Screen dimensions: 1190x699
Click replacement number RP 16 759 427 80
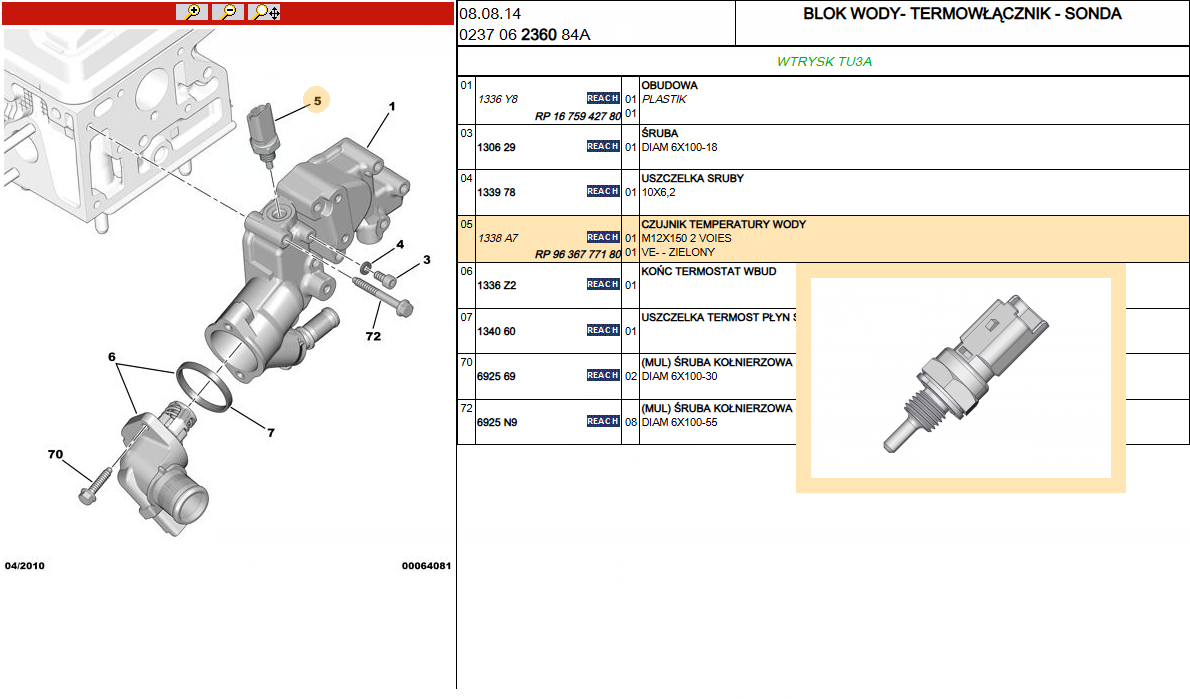578,116
